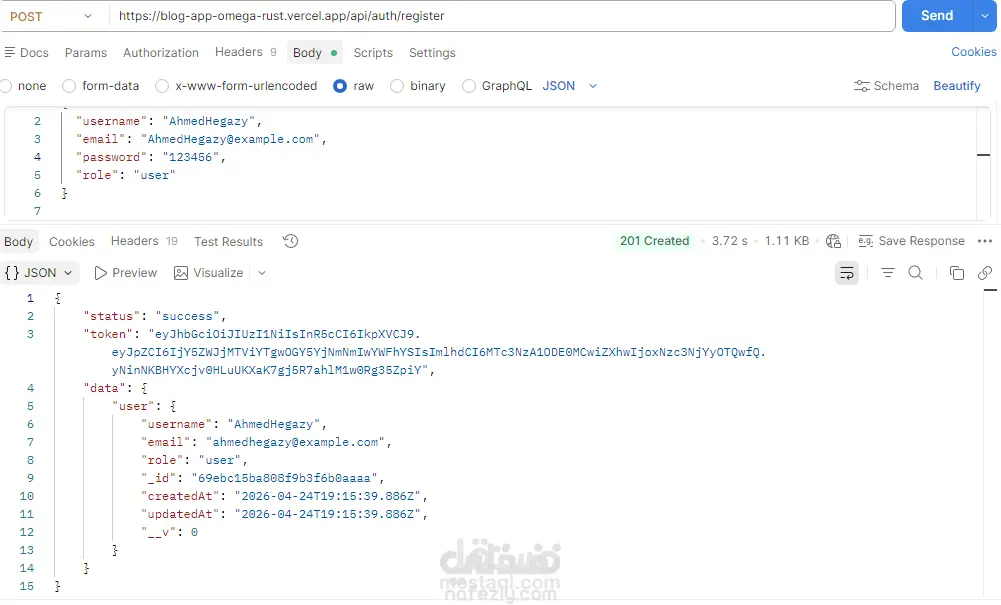Click the request URL field
The height and width of the screenshot is (605, 1001).
[502, 16]
